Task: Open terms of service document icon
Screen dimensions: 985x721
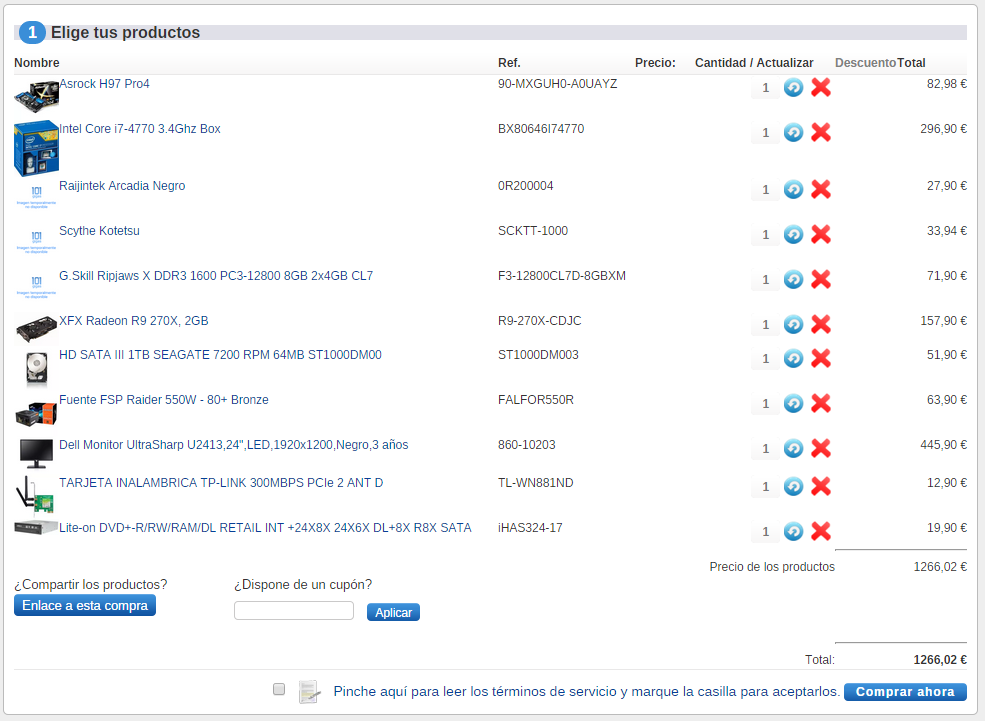Action: tap(309, 691)
